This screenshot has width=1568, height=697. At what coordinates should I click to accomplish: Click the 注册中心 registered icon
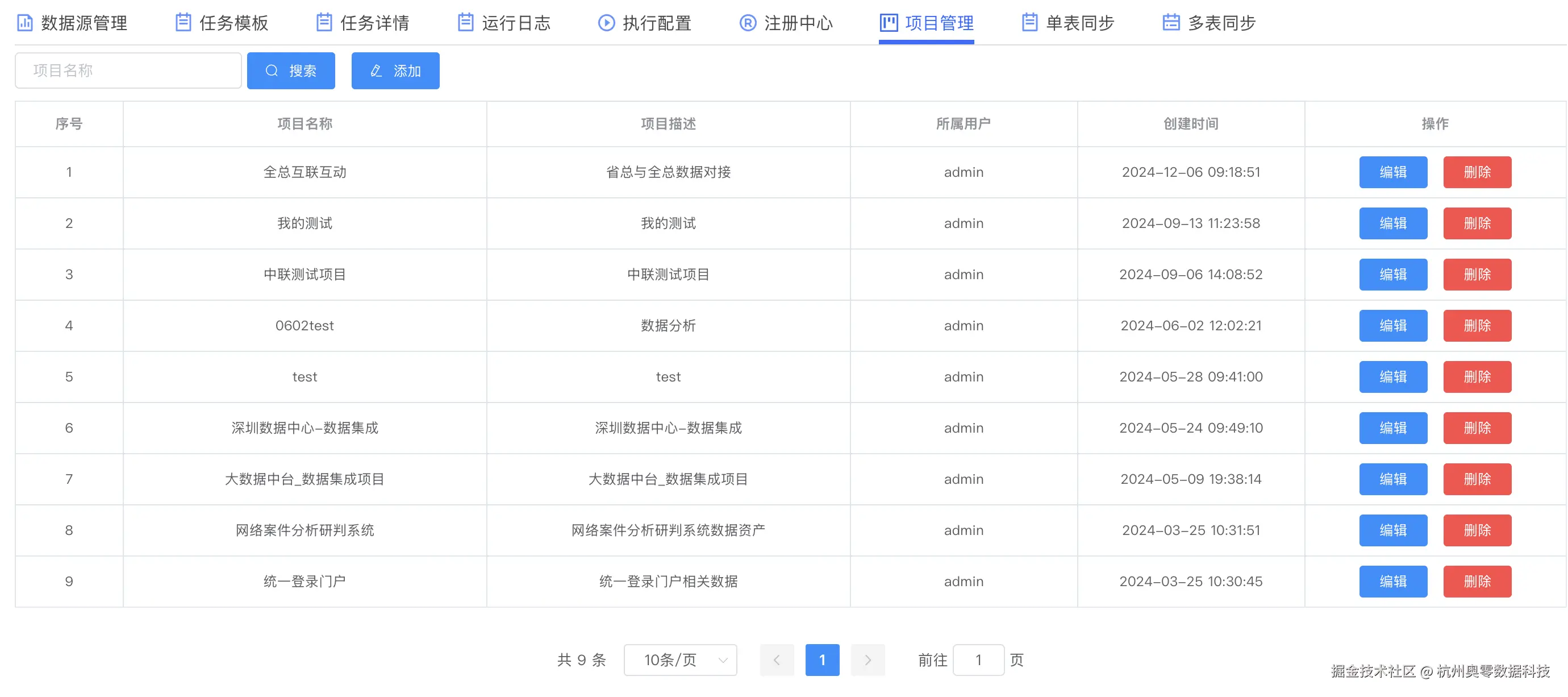tap(748, 23)
